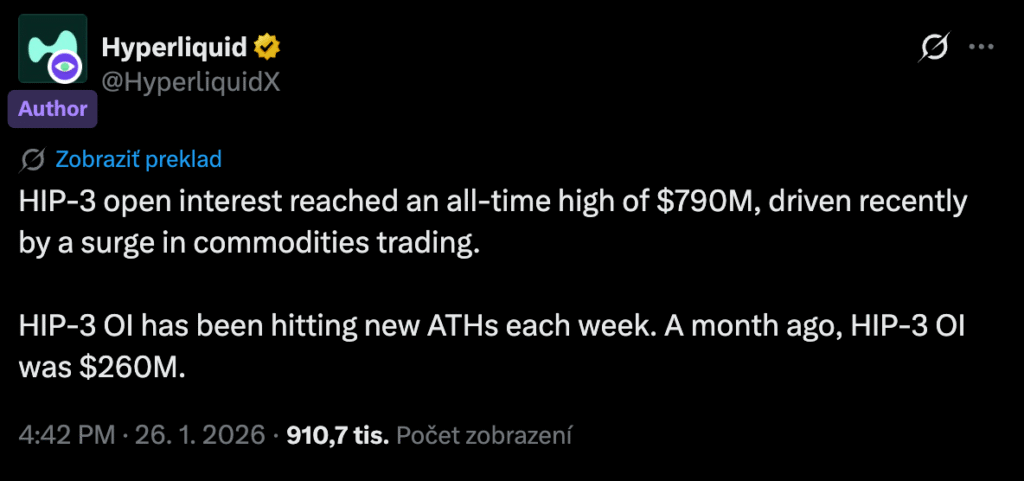The width and height of the screenshot is (1024, 481).
Task: Click the $790M figure in the post
Action: [x=699, y=202]
